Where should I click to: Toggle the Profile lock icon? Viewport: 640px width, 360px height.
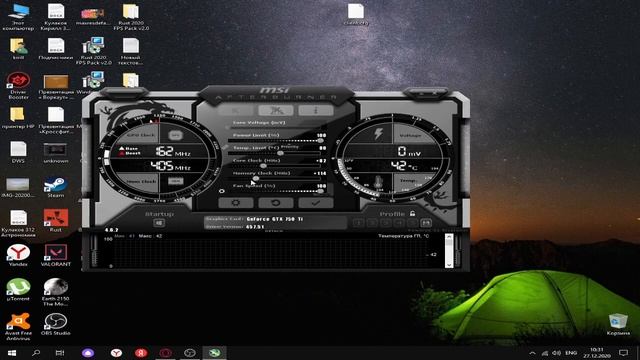pos(413,213)
